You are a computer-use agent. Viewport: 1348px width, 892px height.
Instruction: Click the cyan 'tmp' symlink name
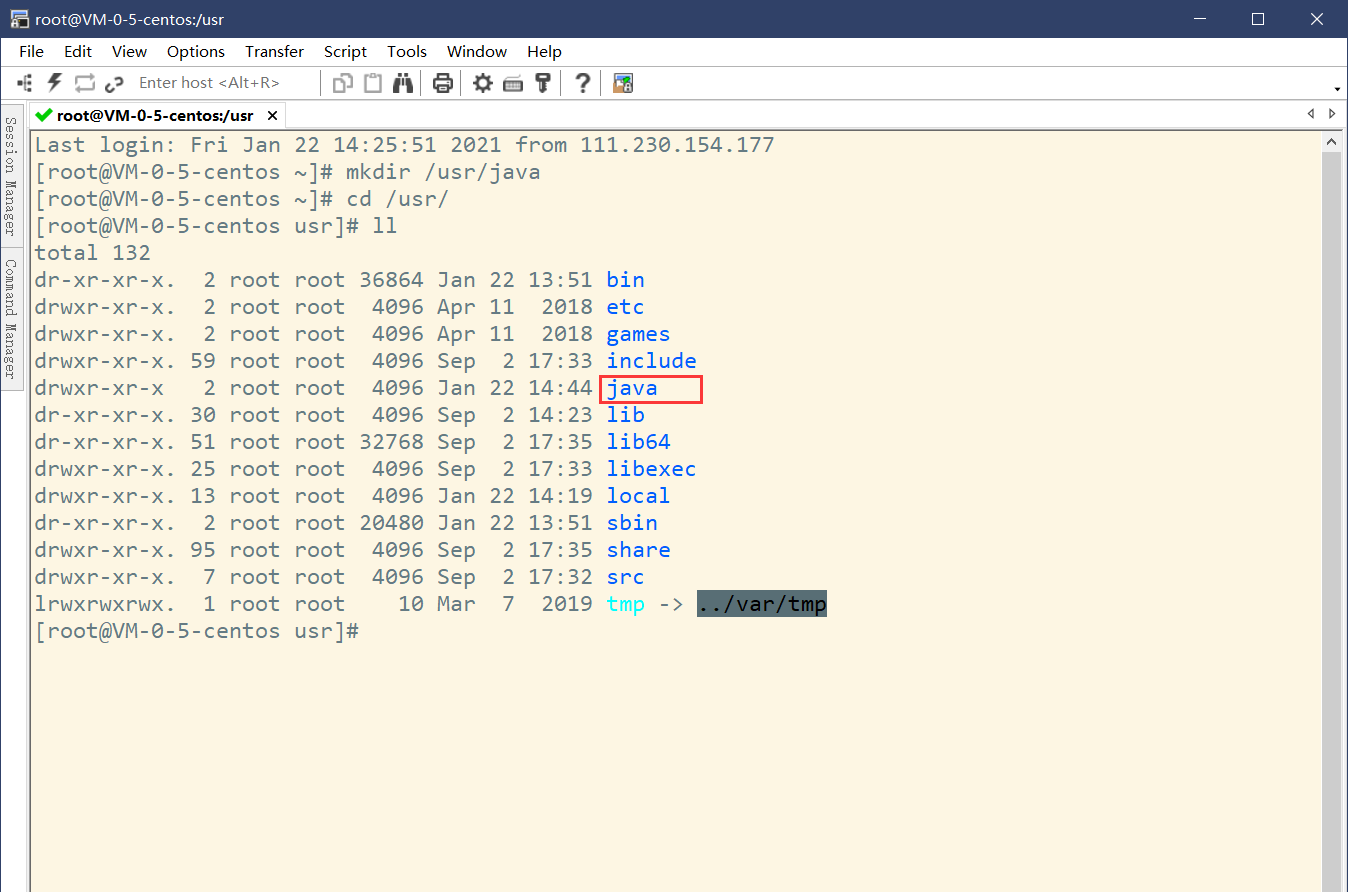point(626,604)
